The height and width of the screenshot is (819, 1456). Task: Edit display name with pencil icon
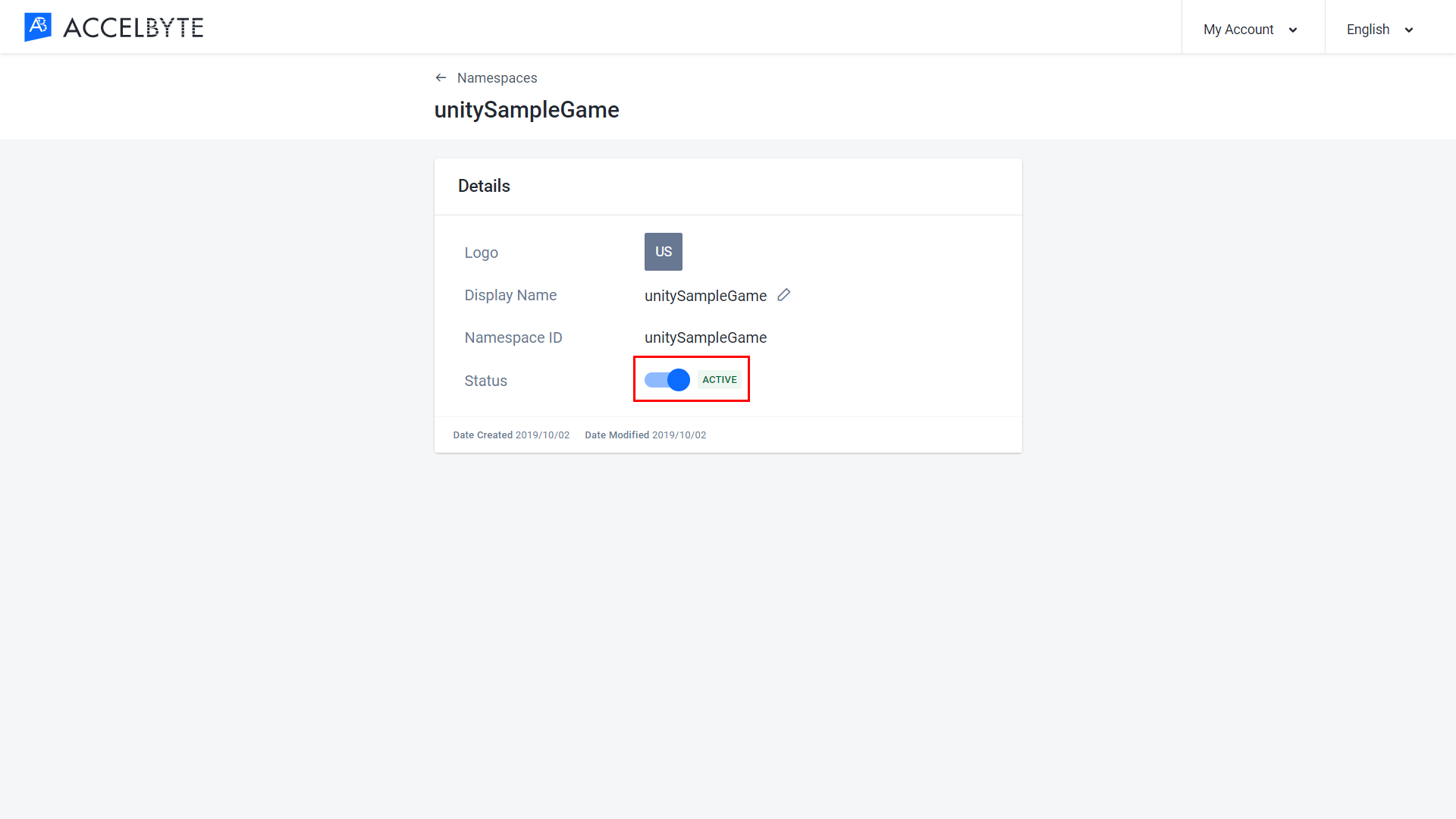(784, 295)
